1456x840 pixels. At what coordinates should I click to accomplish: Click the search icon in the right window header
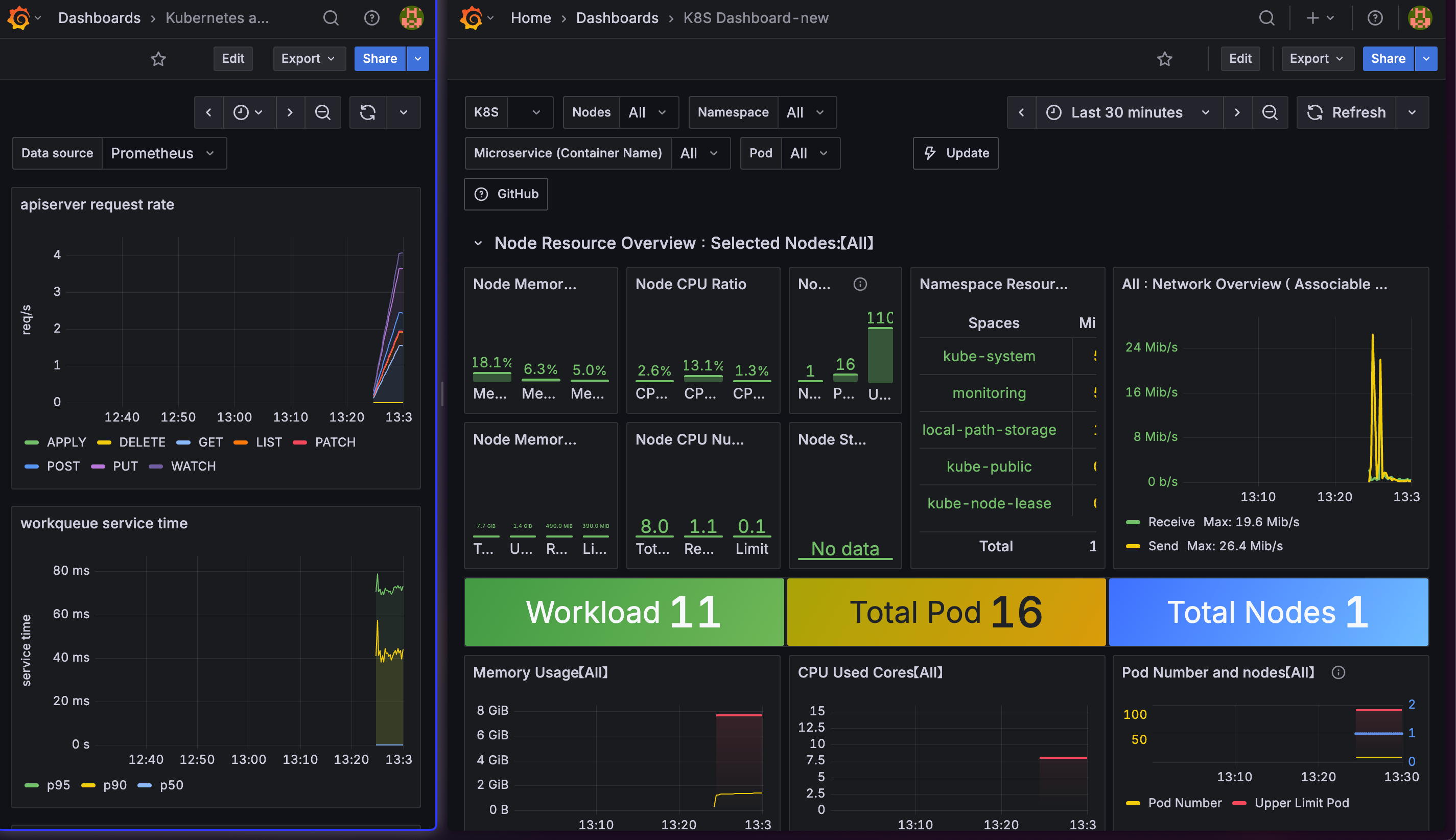[1266, 18]
